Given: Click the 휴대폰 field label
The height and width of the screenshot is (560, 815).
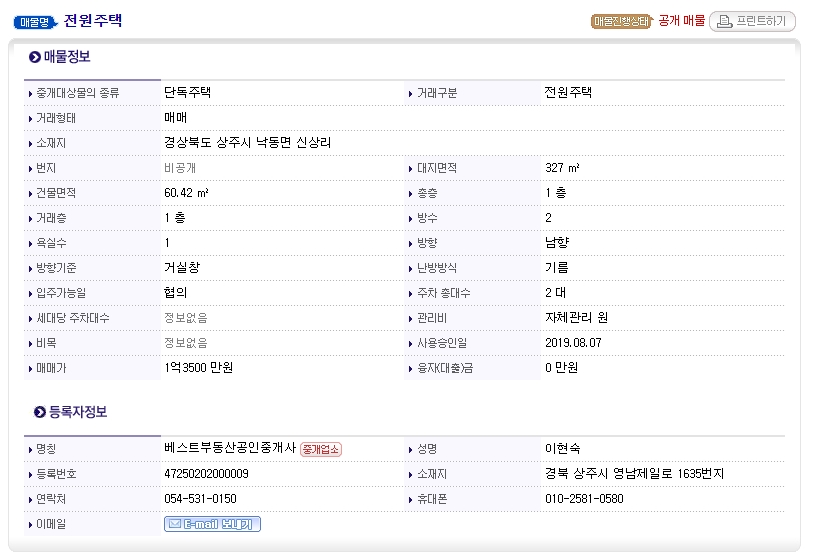Looking at the screenshot, I should point(432,499).
